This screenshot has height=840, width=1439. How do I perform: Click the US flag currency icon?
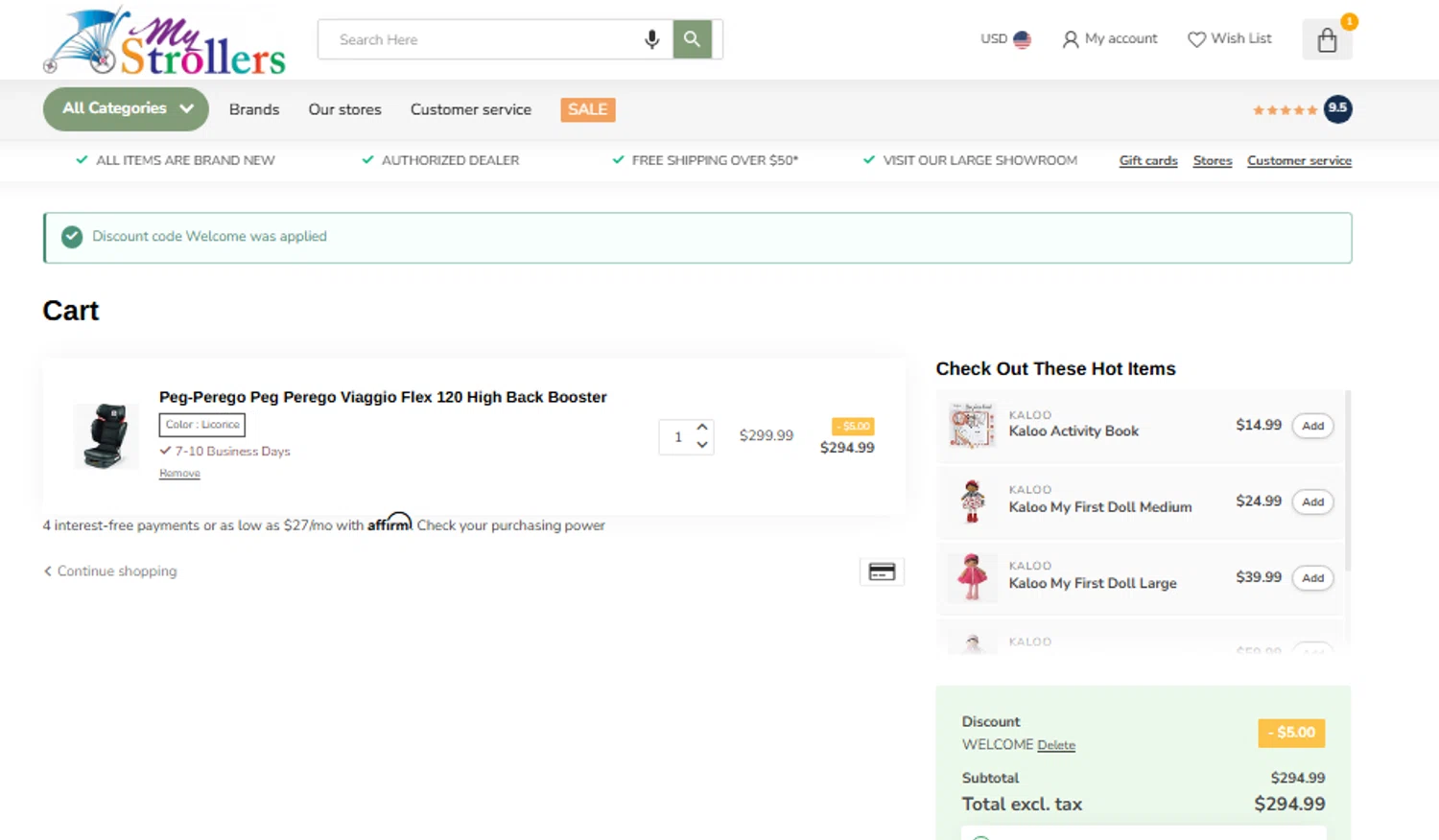point(1022,39)
